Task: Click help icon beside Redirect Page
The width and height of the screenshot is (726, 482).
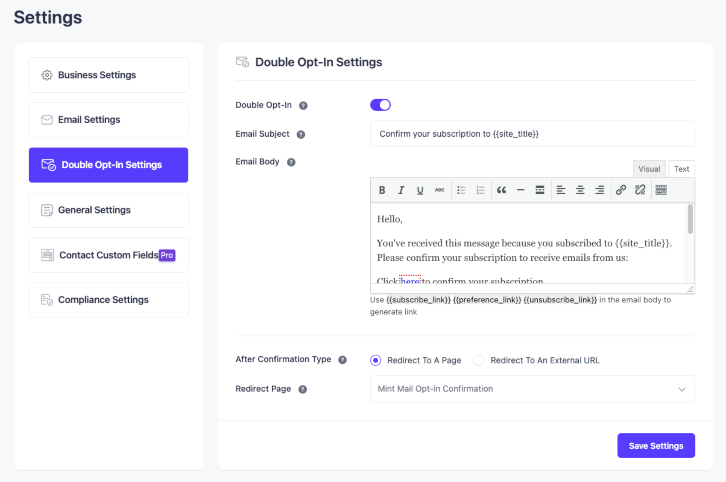Action: pyautogui.click(x=303, y=389)
